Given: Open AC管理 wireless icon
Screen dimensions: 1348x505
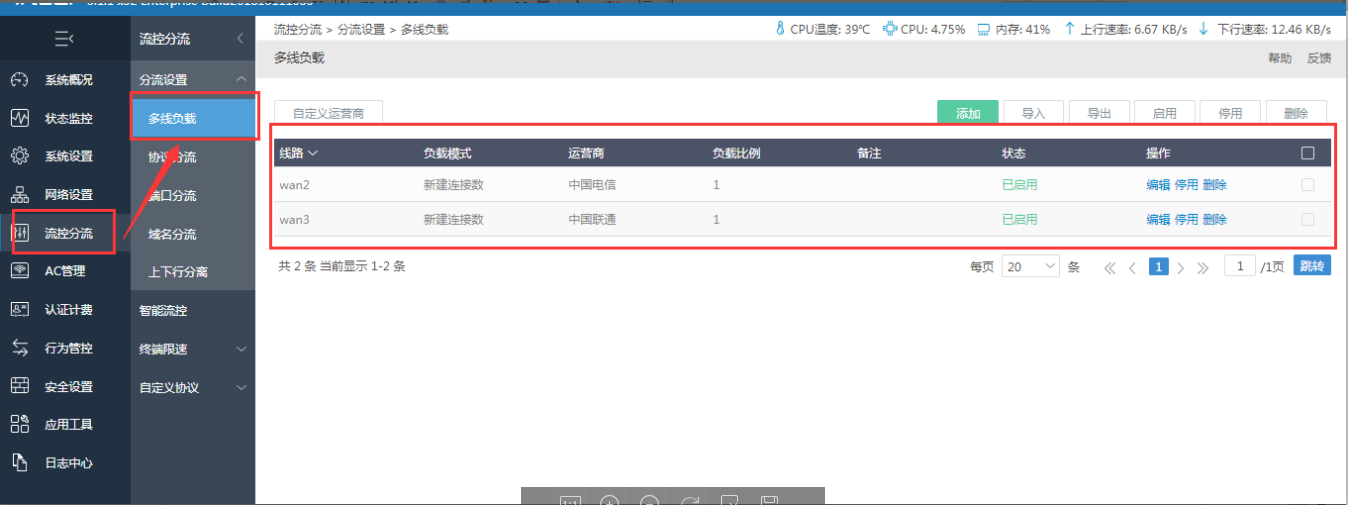Looking at the screenshot, I should 19,271.
